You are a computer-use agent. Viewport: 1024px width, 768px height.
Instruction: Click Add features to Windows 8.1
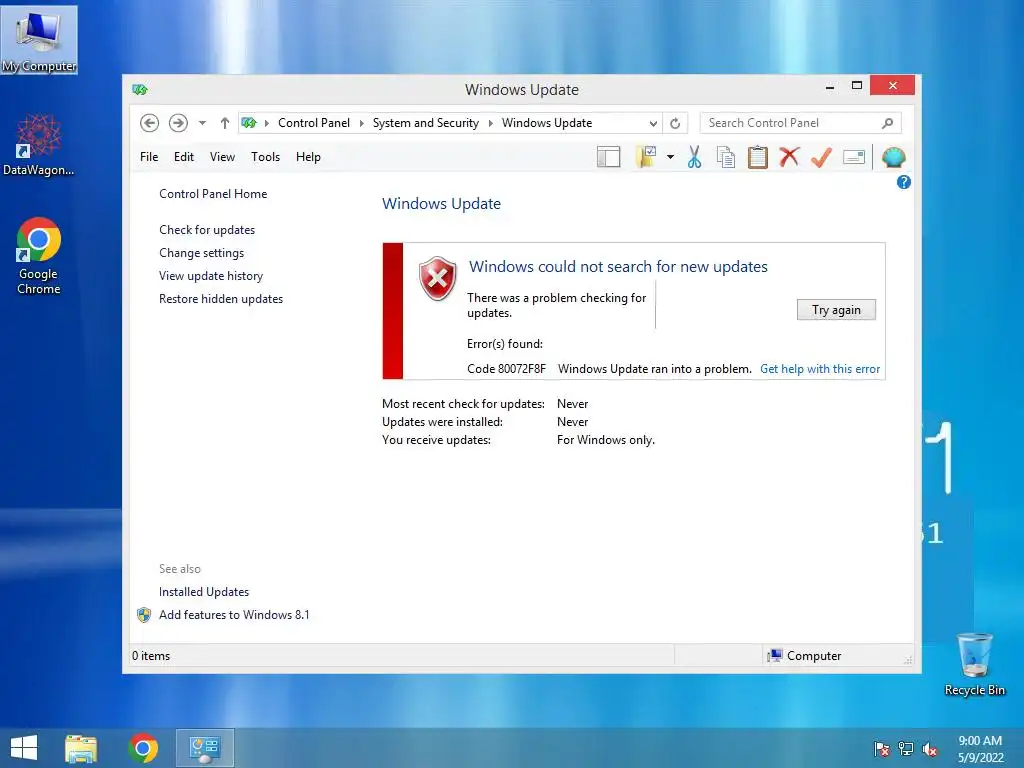click(x=234, y=615)
